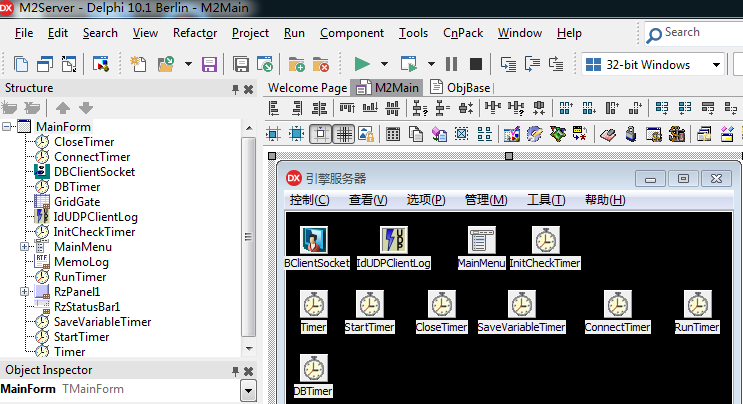
Task: Click the Structure panel scrollbar thumb
Action: (x=248, y=237)
